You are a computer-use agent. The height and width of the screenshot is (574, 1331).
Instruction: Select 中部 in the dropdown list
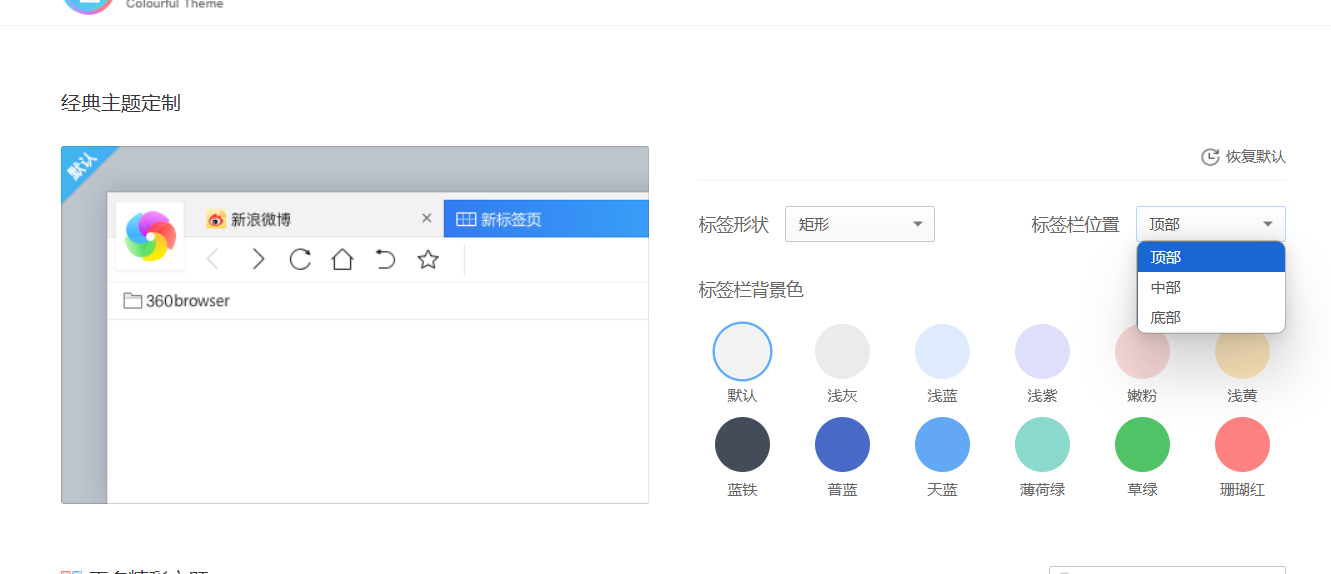pos(1211,287)
